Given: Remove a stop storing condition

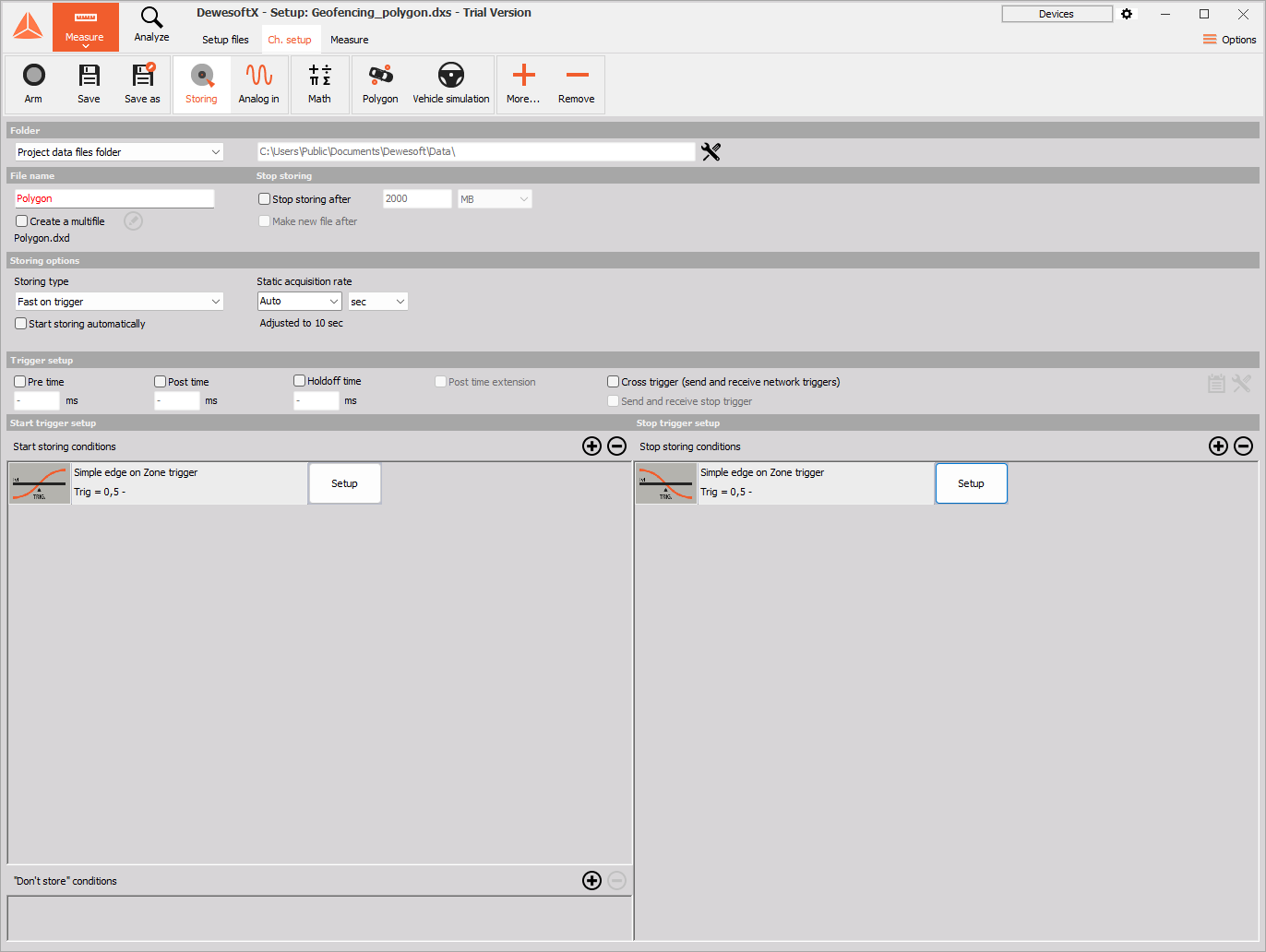Looking at the screenshot, I should pyautogui.click(x=1244, y=446).
